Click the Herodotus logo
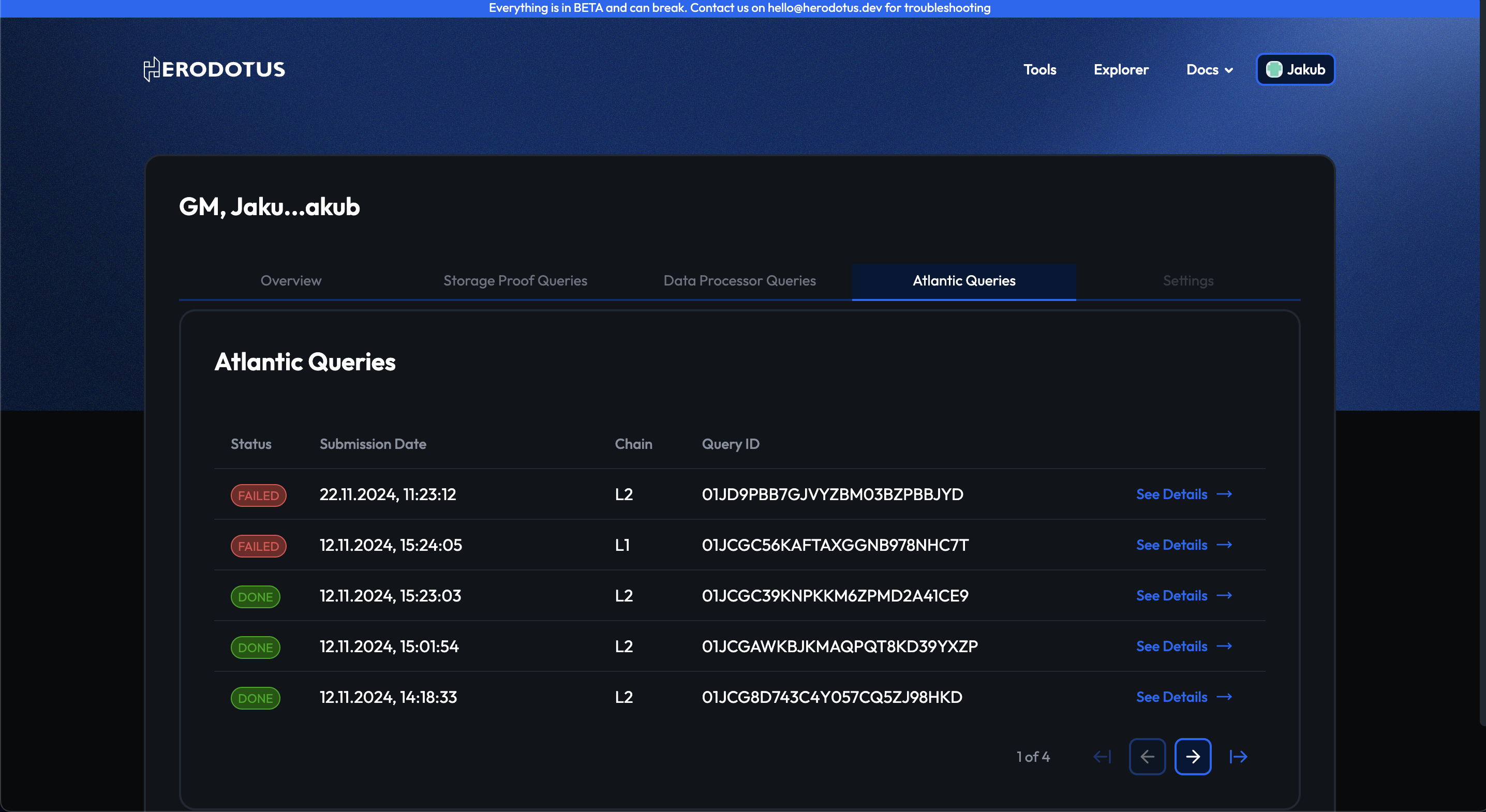The height and width of the screenshot is (812, 1486). [214, 69]
